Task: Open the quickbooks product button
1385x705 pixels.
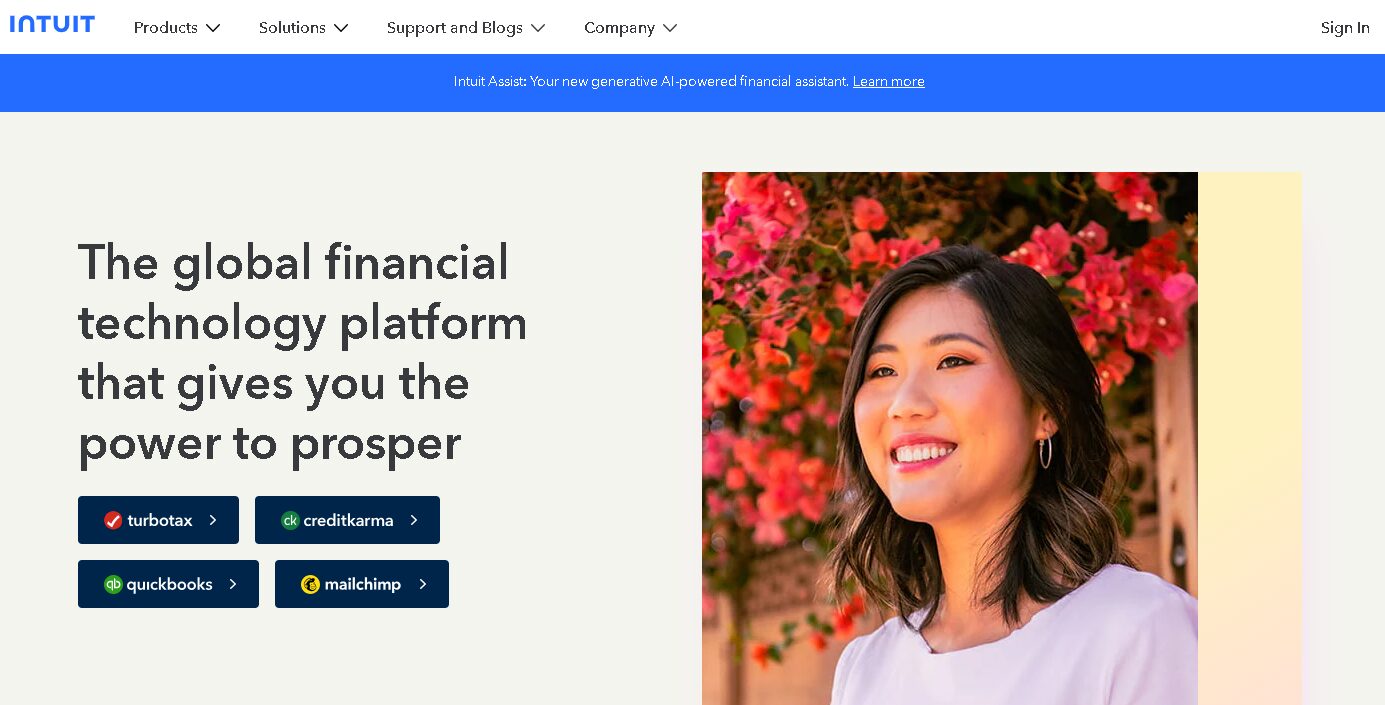Action: [x=168, y=584]
